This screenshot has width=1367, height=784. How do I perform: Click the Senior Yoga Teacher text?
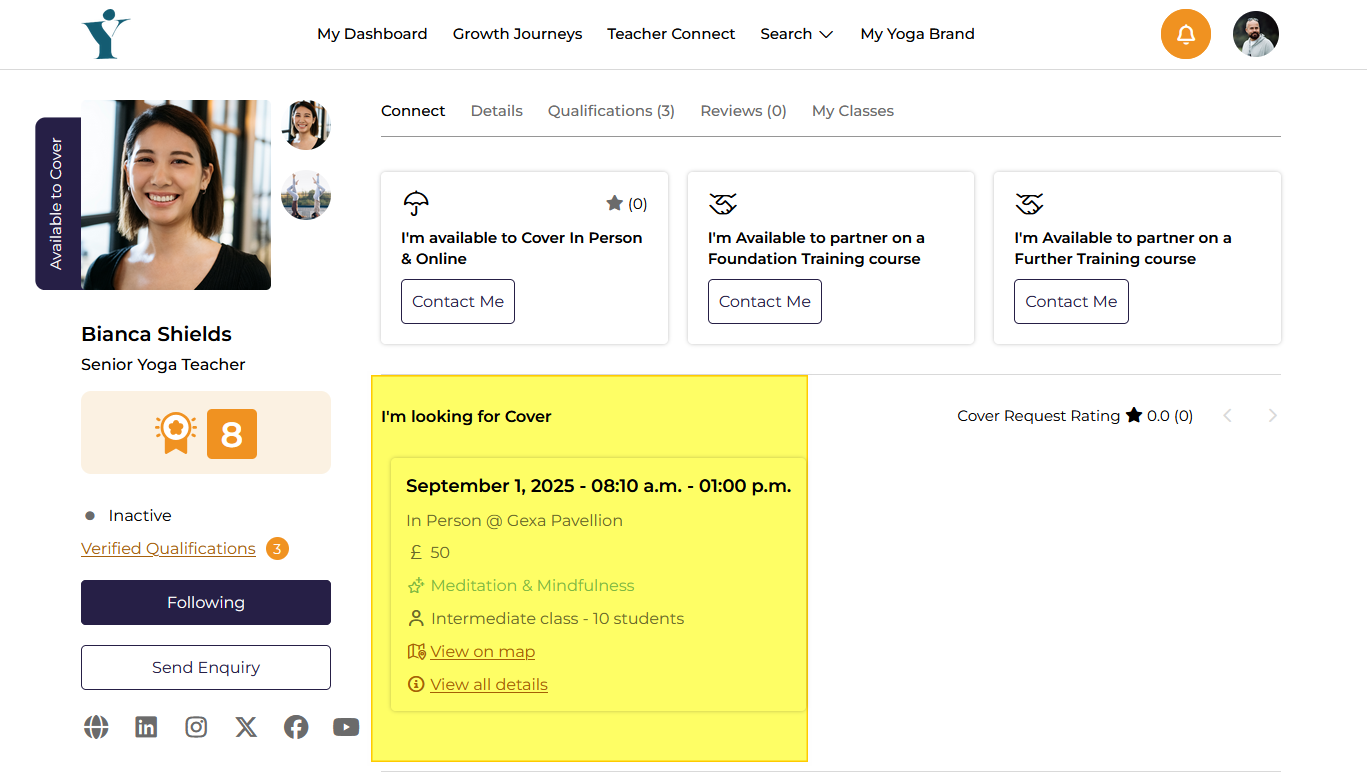click(163, 364)
